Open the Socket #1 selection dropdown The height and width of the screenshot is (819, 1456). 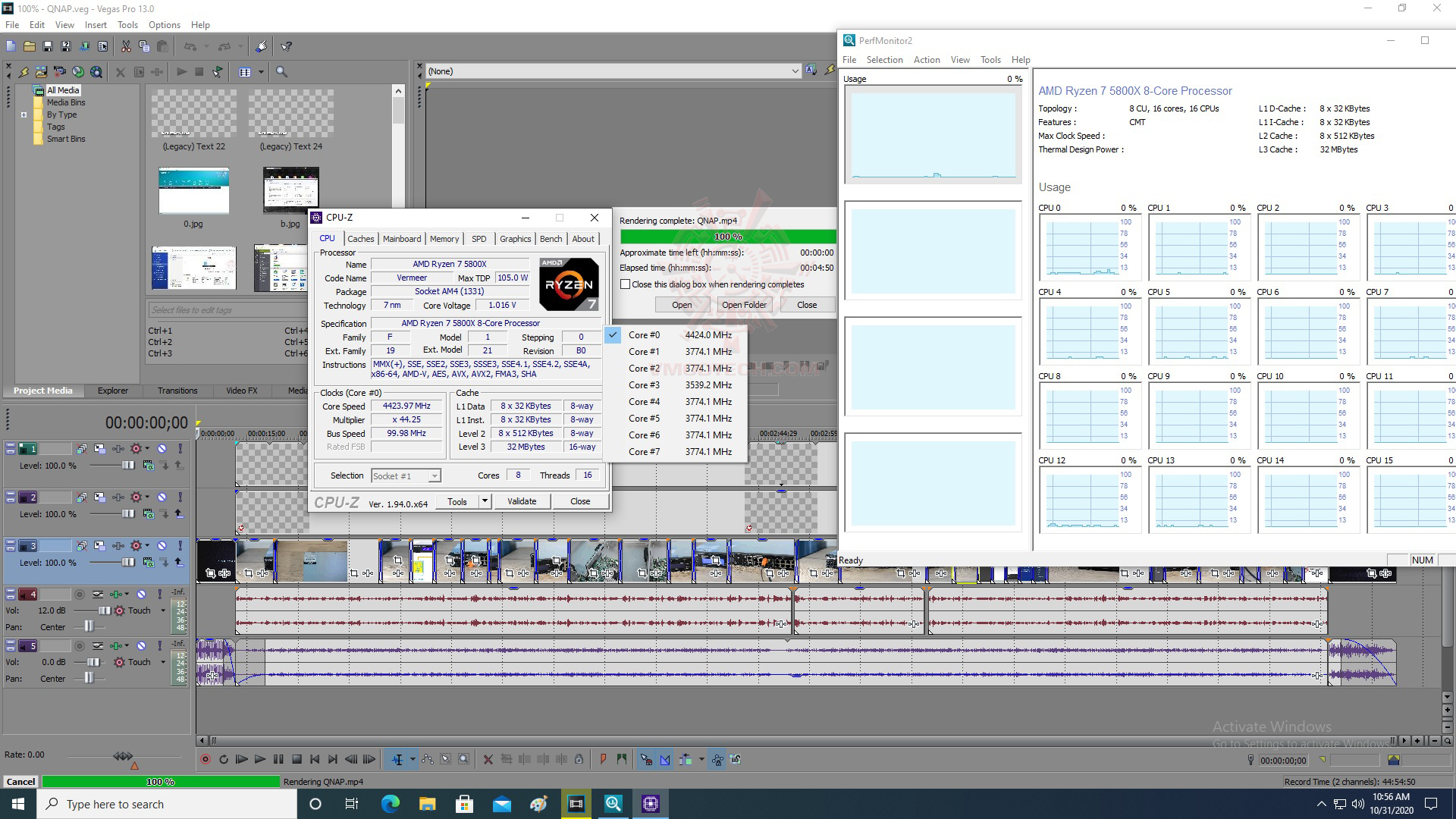tap(434, 476)
